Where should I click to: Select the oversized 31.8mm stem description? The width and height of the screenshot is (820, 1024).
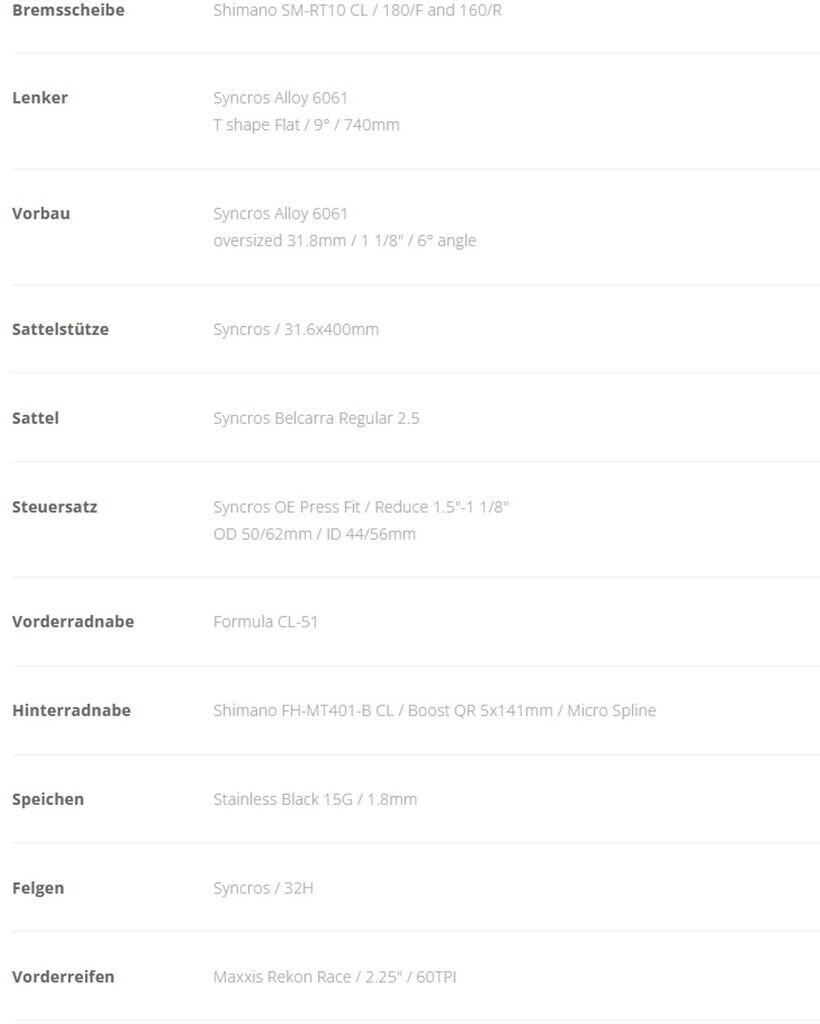344,241
